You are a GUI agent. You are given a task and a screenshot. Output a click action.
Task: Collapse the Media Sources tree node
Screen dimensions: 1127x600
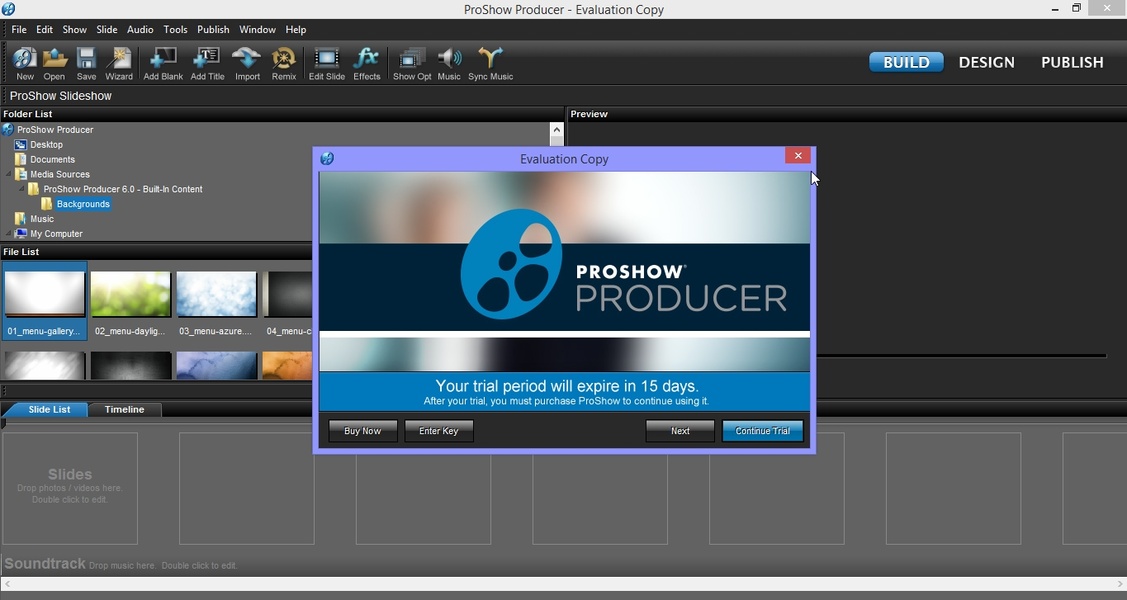[9, 174]
